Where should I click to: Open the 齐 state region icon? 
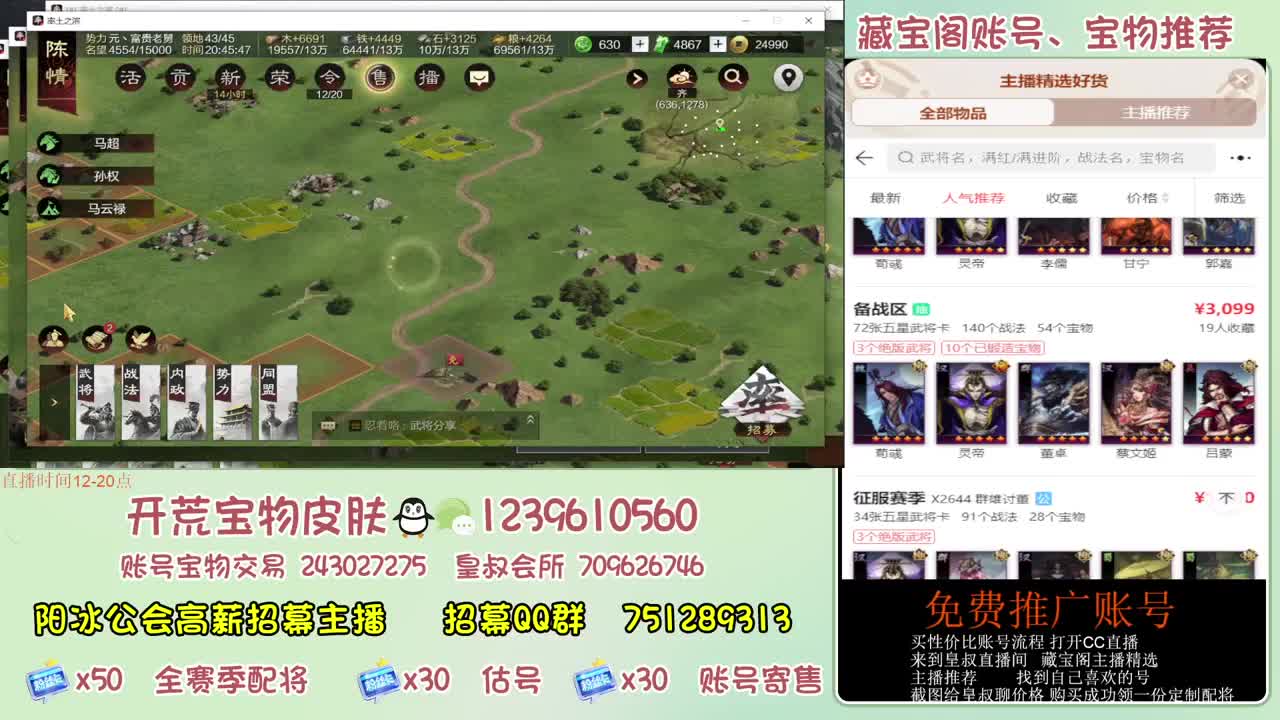(x=682, y=77)
